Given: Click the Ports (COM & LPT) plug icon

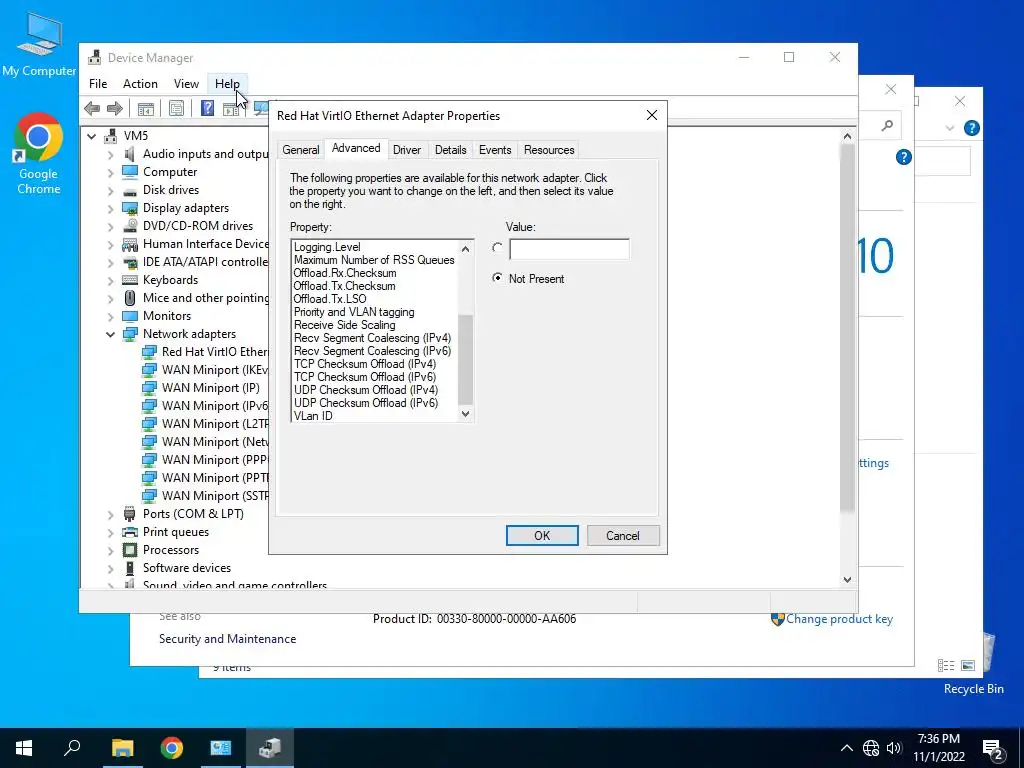Looking at the screenshot, I should (130, 514).
